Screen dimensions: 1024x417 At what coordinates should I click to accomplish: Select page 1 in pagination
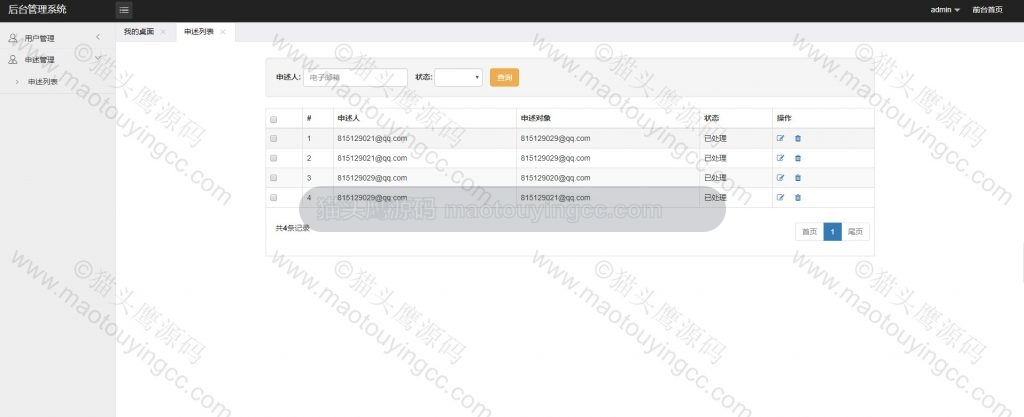tap(833, 232)
